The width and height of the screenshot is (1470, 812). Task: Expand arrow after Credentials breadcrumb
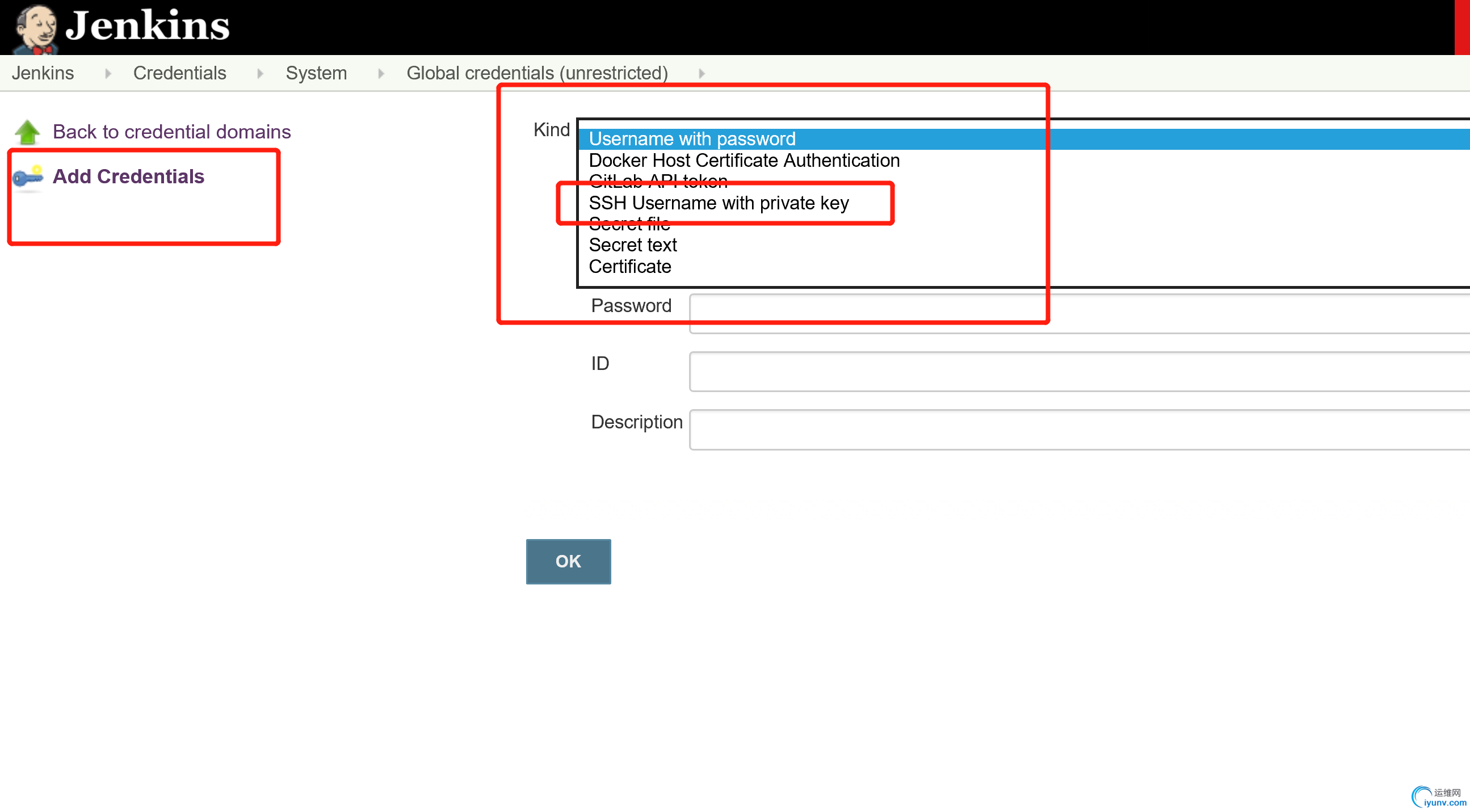[259, 74]
